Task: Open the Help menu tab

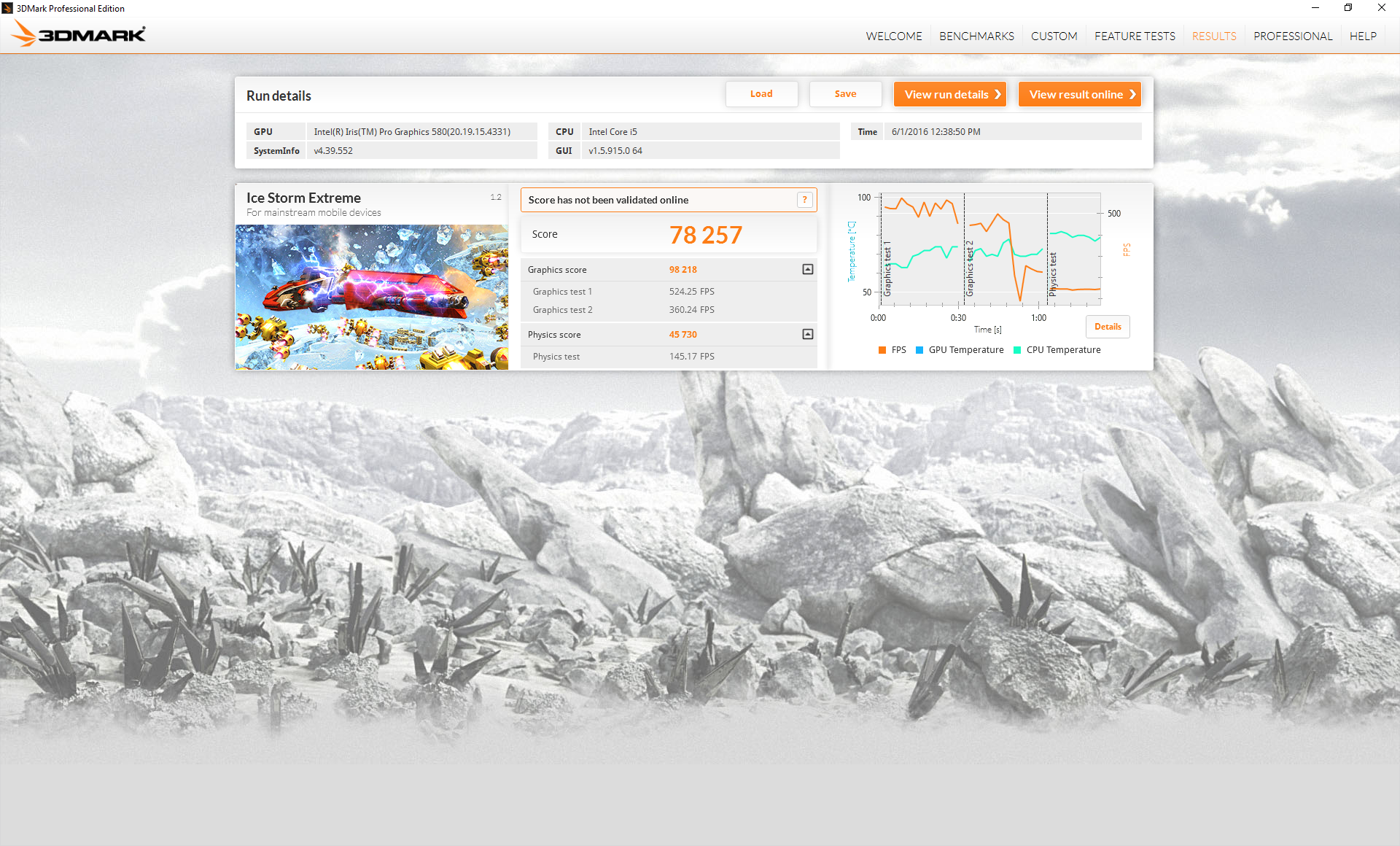Action: point(1362,36)
